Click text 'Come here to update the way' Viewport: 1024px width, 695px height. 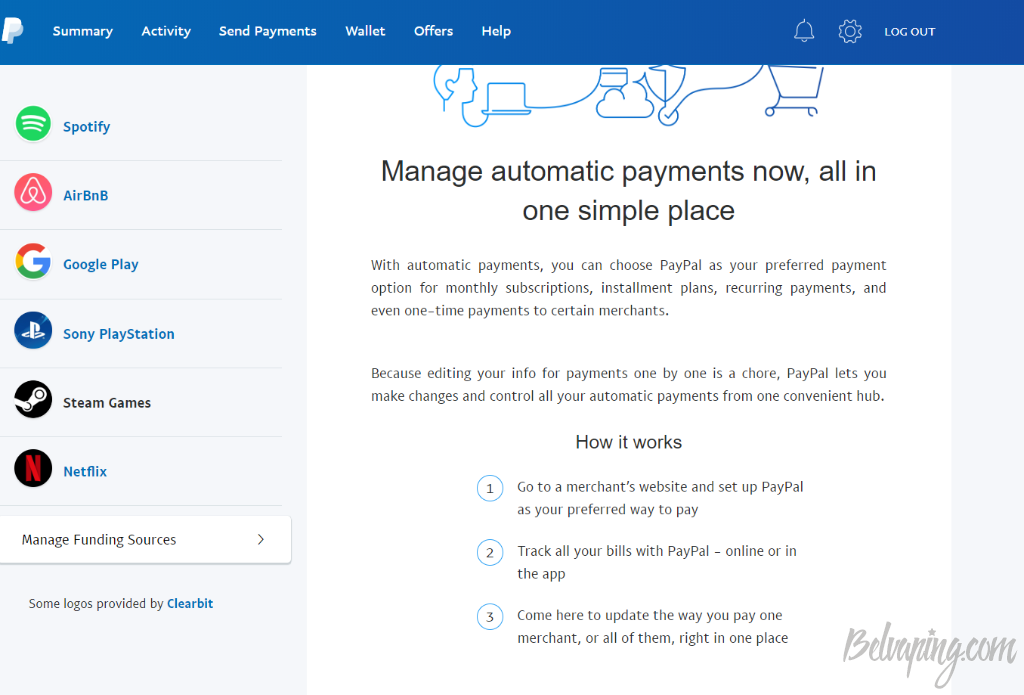tap(652, 626)
